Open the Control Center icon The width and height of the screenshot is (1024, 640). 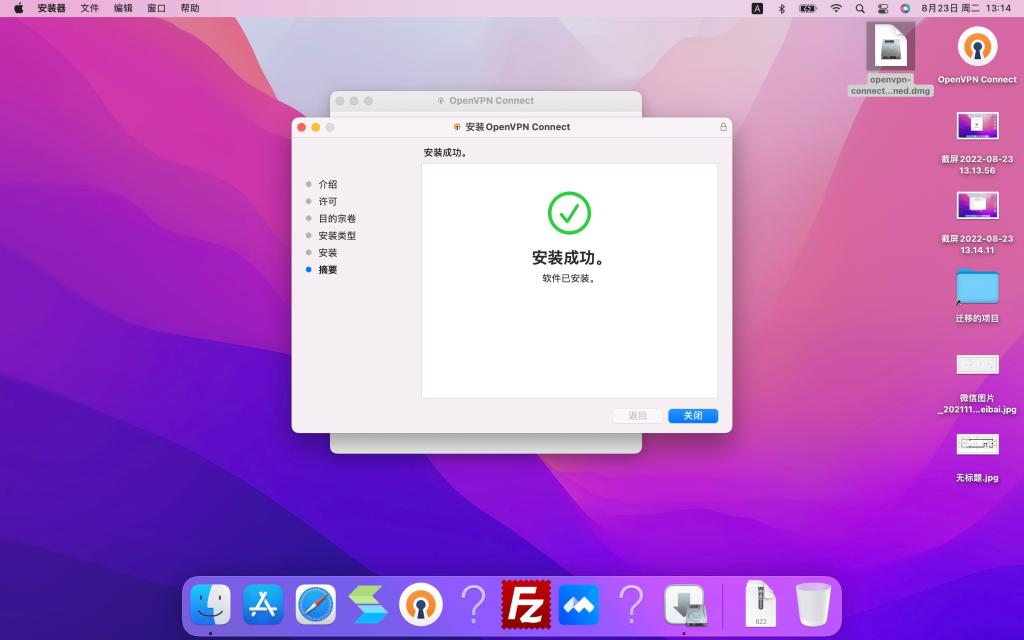coord(883,8)
